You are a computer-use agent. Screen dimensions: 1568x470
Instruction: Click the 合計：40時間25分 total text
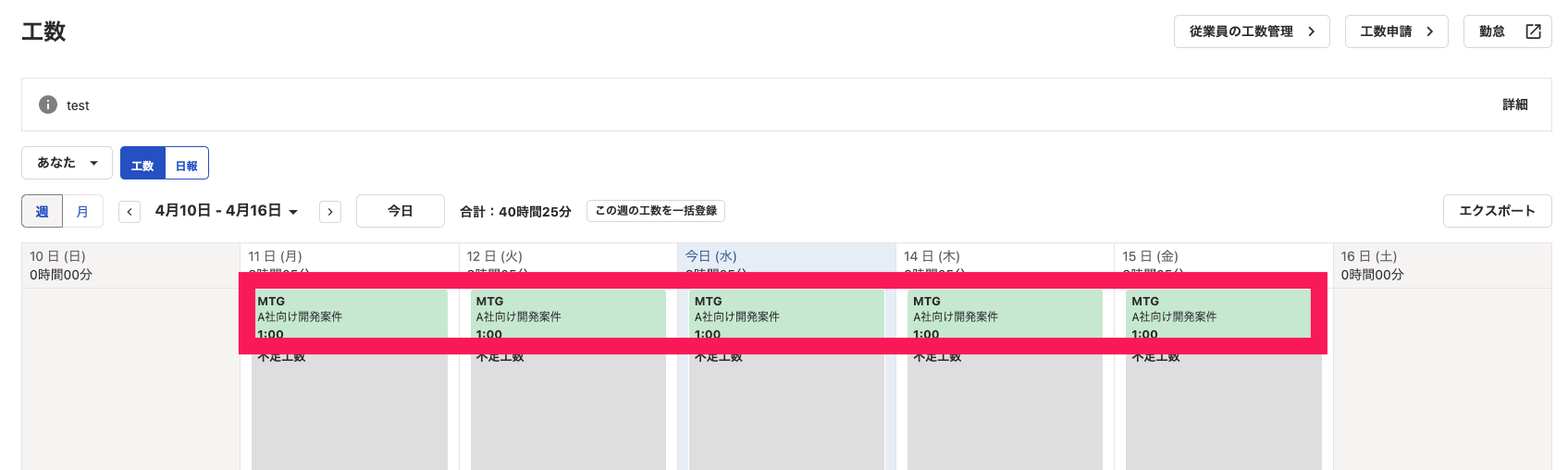click(515, 212)
